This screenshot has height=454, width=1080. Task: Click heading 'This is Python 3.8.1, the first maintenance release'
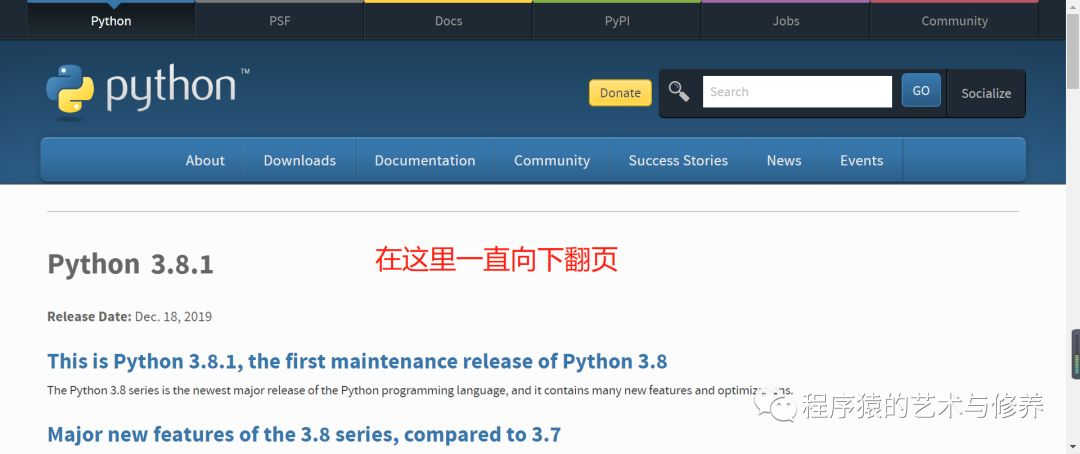[357, 361]
